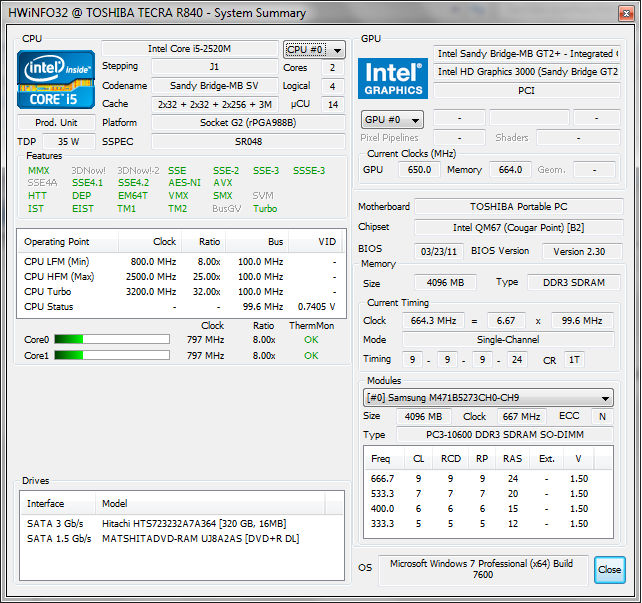This screenshot has height=603, width=642.
Task: Click the Sandy Bridge-MB SV codename field
Action: [x=214, y=86]
